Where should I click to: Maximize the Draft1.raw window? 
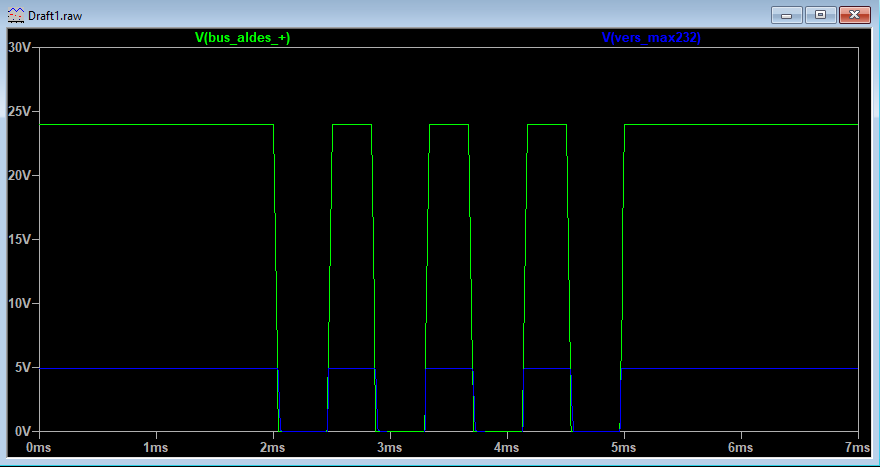(821, 15)
